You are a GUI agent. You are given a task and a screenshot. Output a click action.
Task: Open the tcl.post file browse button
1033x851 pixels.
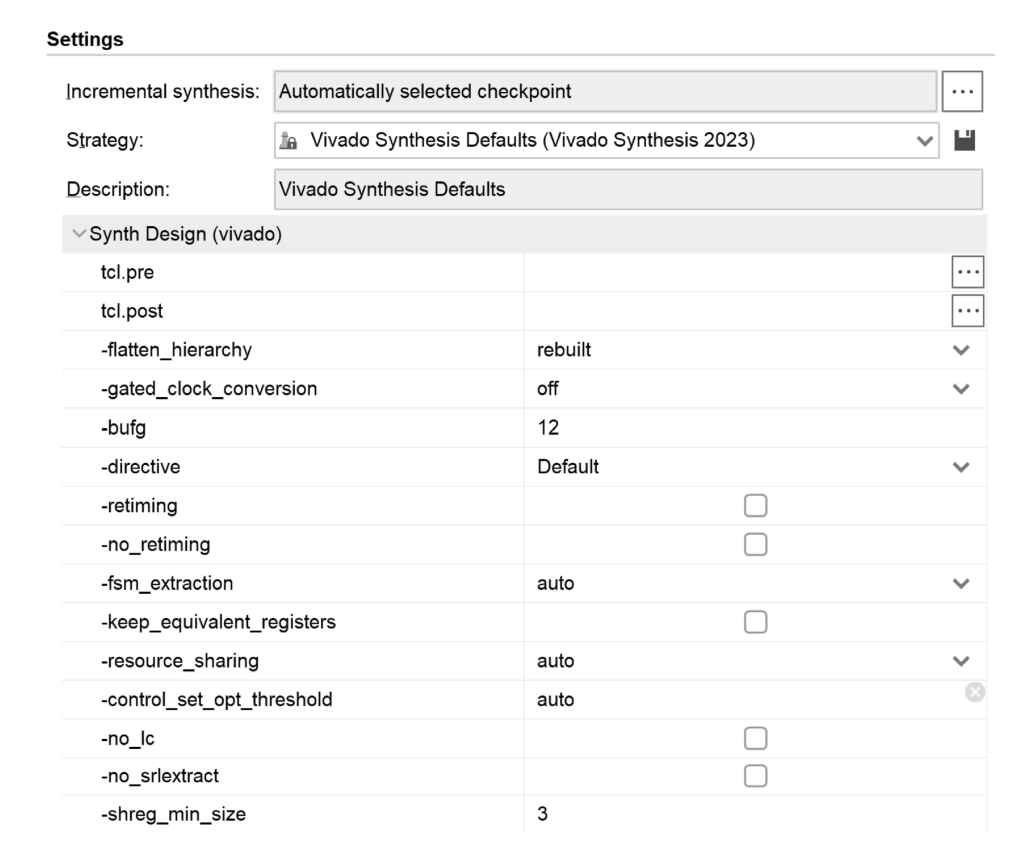[967, 311]
